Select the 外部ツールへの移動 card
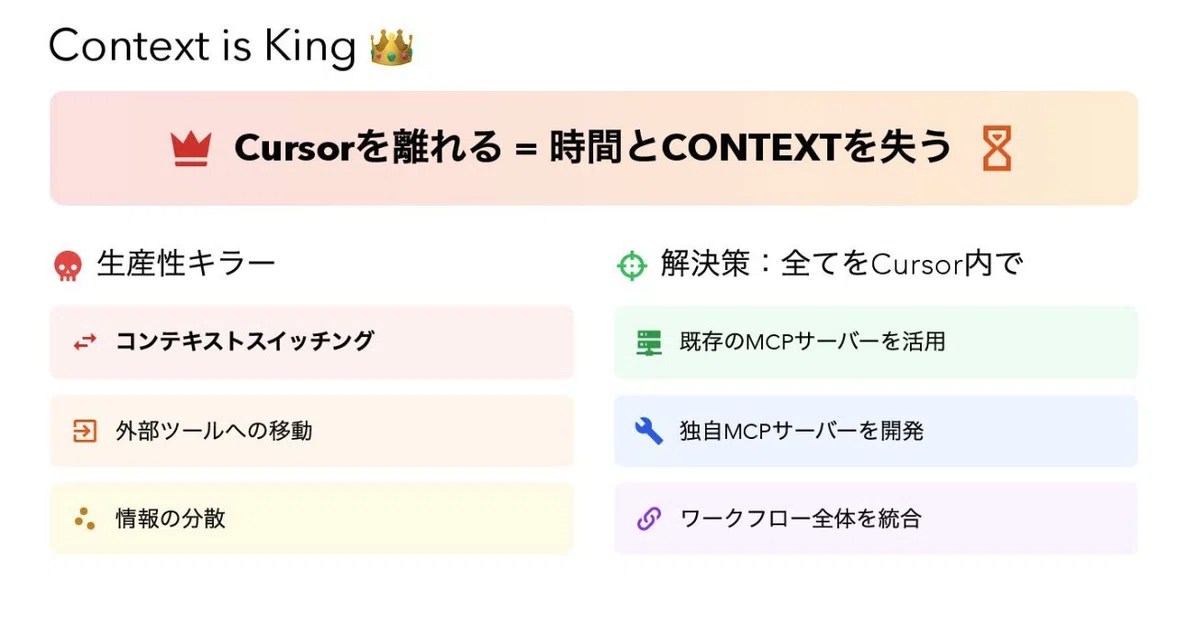The image size is (1200, 618). click(x=312, y=431)
